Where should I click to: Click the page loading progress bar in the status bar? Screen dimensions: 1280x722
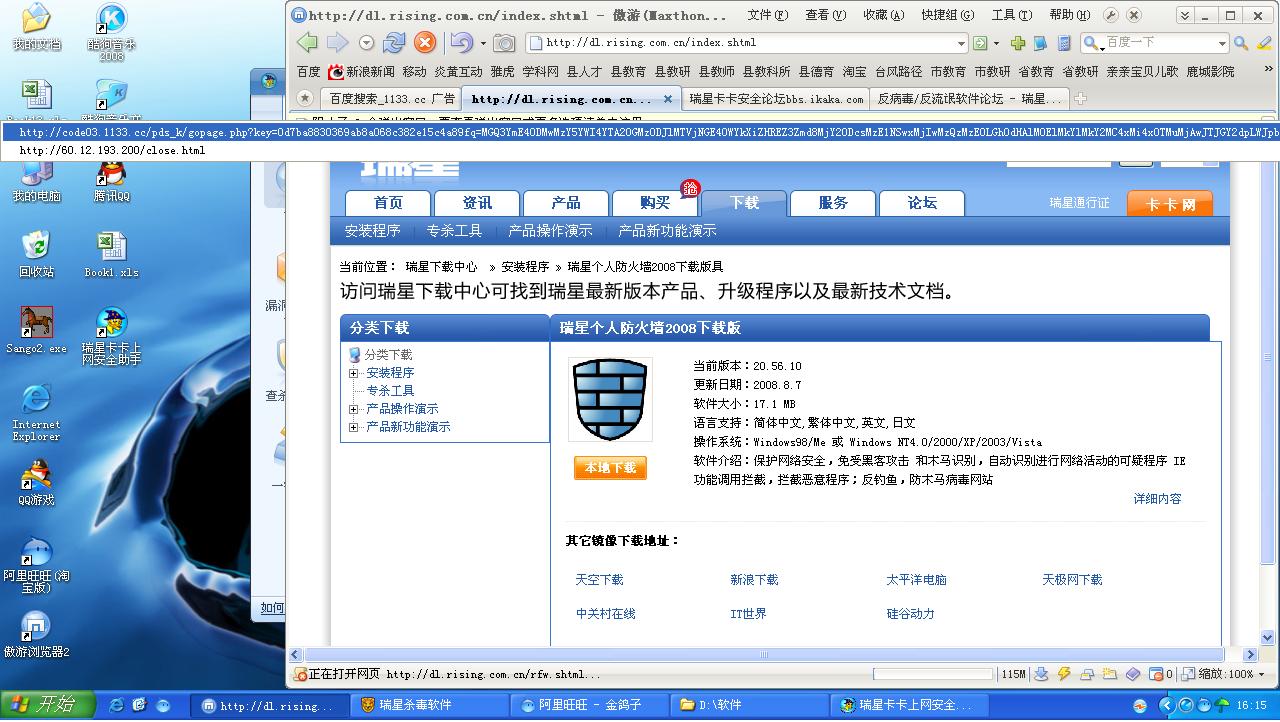click(x=933, y=674)
